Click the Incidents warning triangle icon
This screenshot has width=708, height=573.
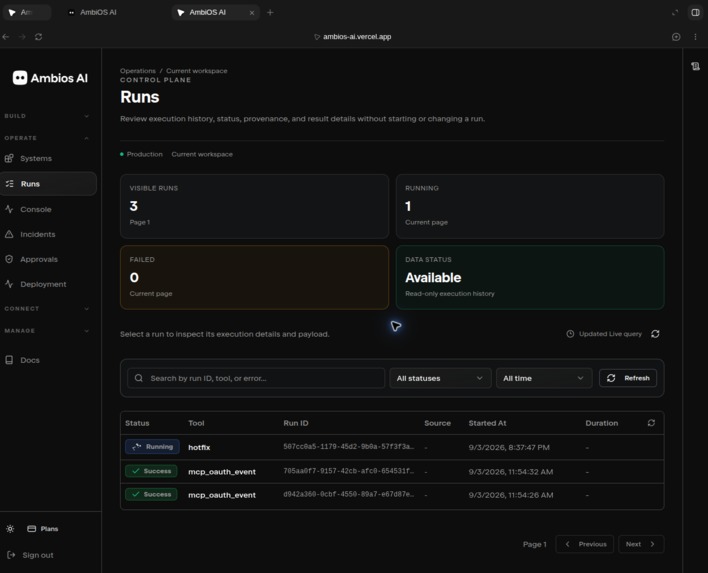[9, 234]
